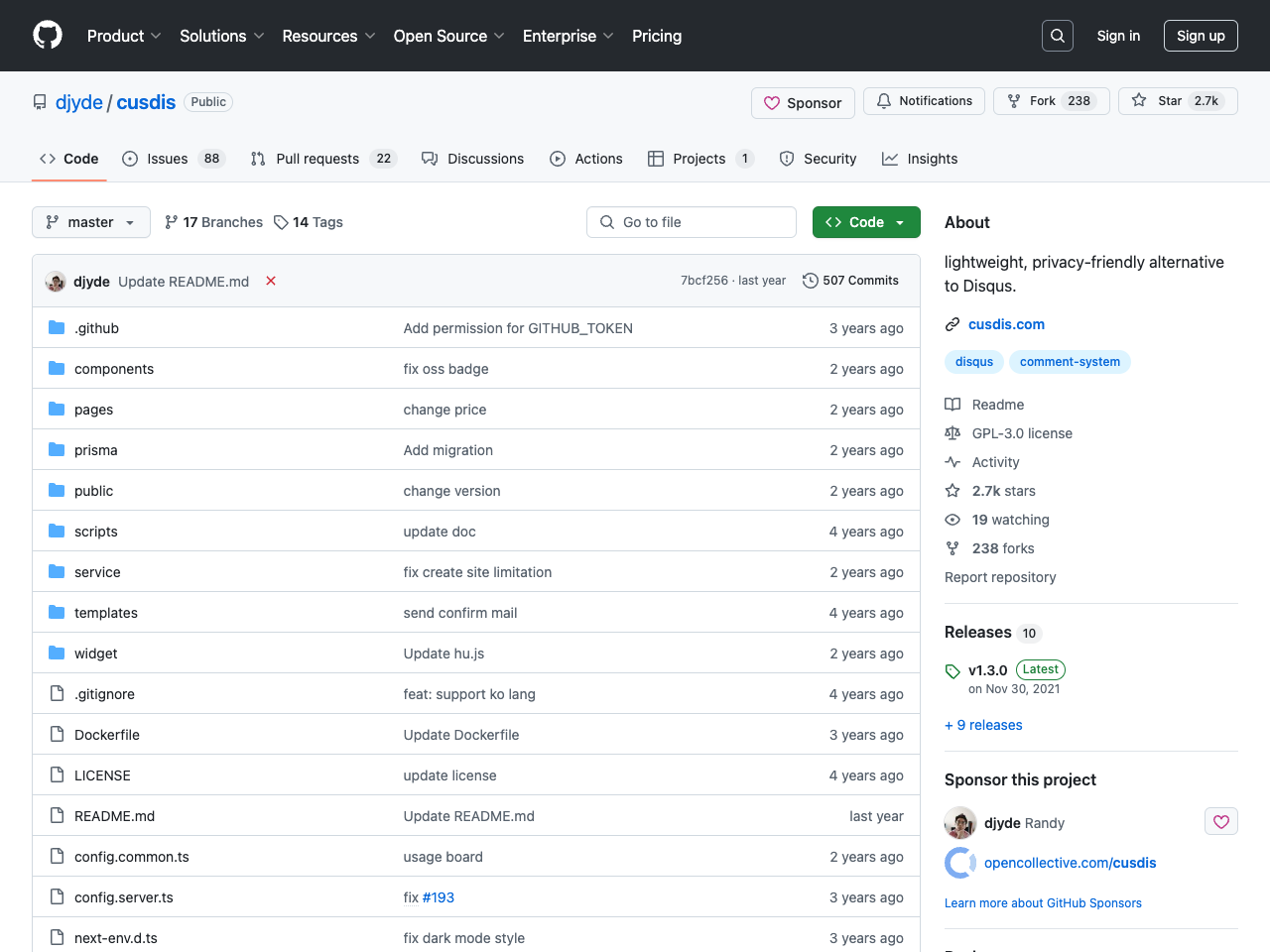Open the GitHub logo home link
1270x952 pixels.
(48, 36)
